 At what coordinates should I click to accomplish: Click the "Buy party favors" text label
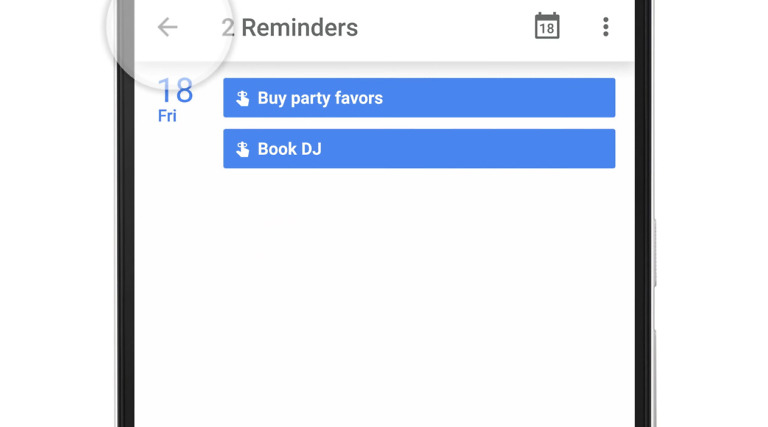pyautogui.click(x=320, y=98)
